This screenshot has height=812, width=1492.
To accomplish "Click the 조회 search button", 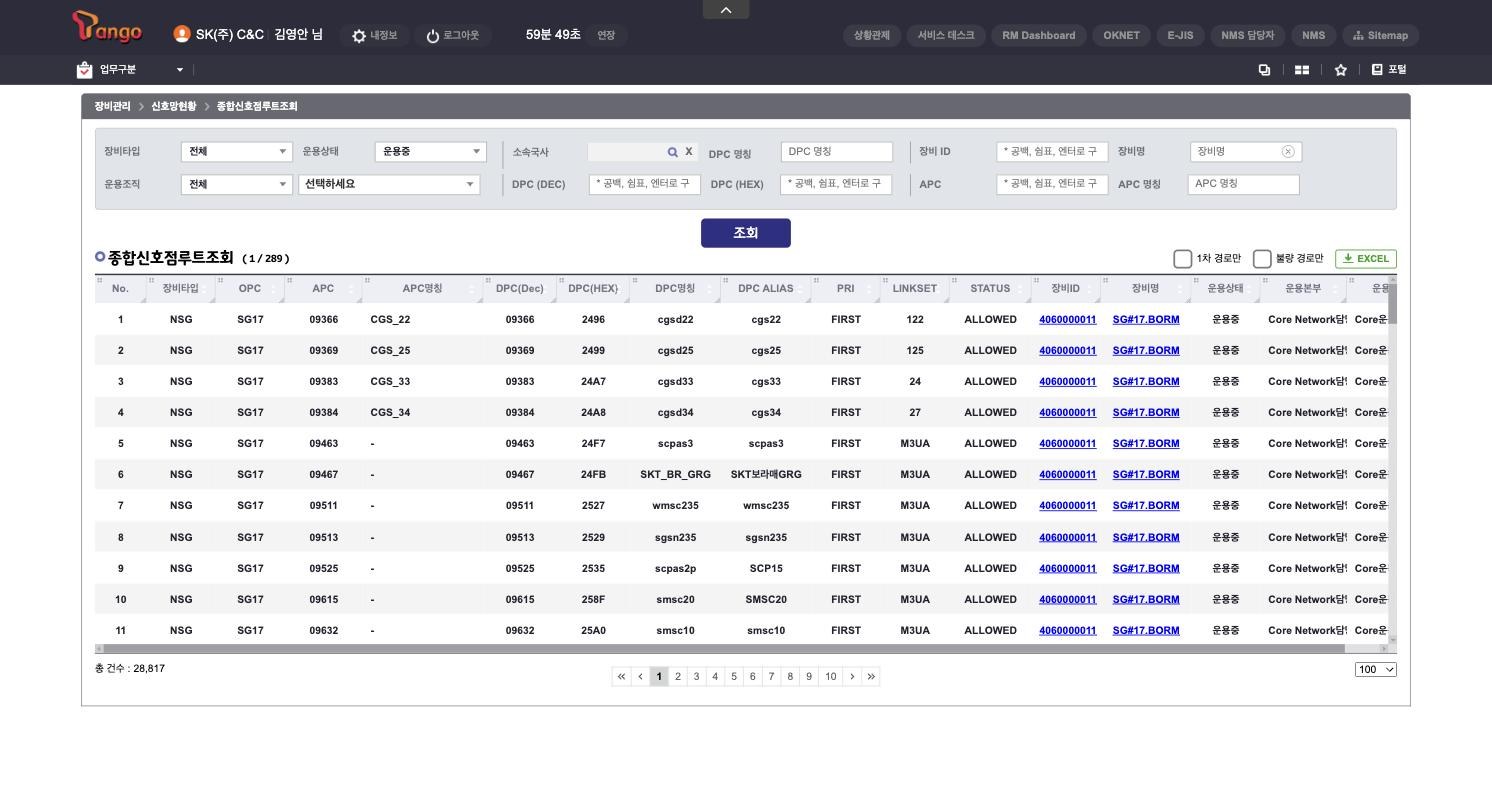I will coord(746,233).
